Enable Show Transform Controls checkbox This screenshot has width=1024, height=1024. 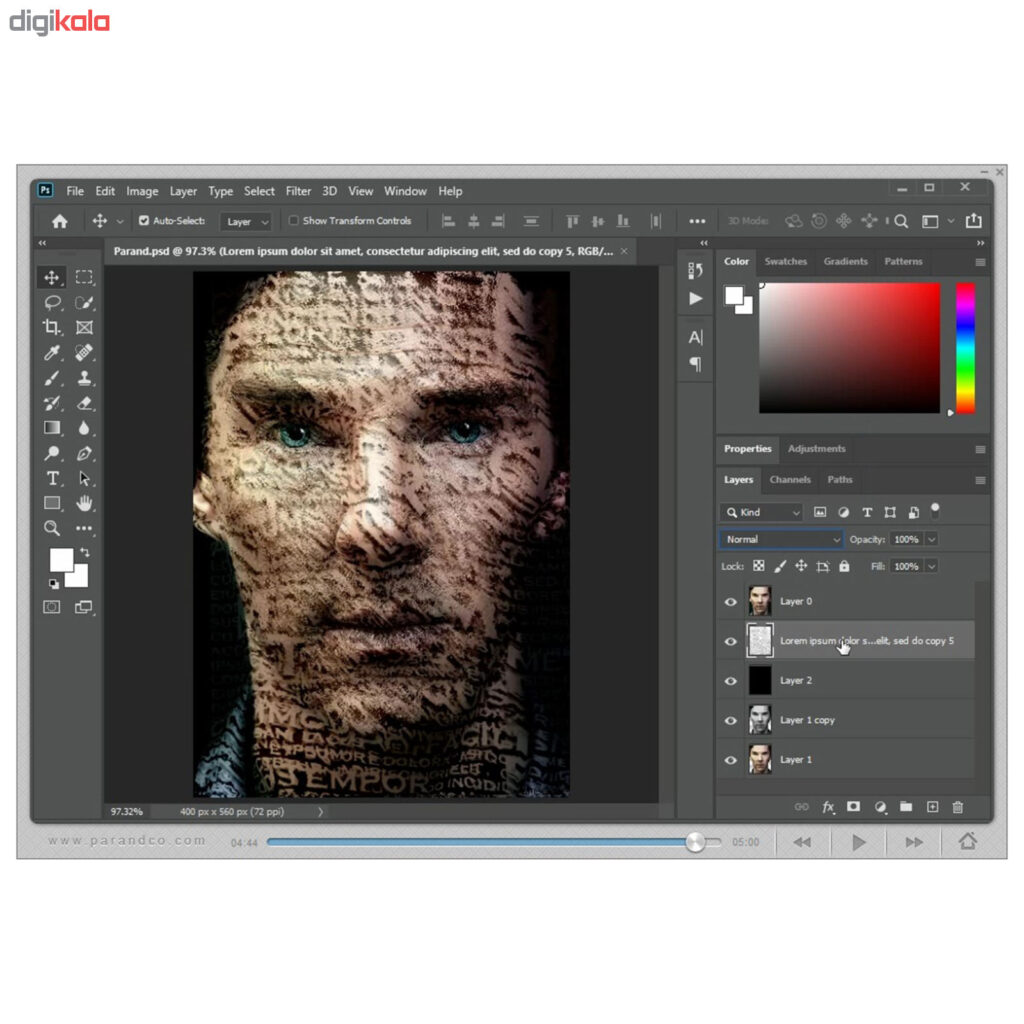click(294, 221)
